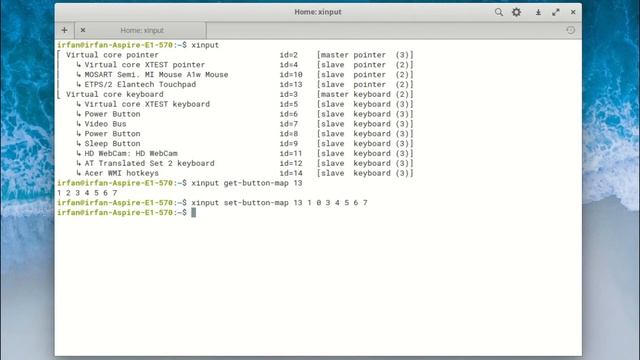Click the 'xinput set-button-map 13' command text
The width and height of the screenshot is (640, 360).
247,202
